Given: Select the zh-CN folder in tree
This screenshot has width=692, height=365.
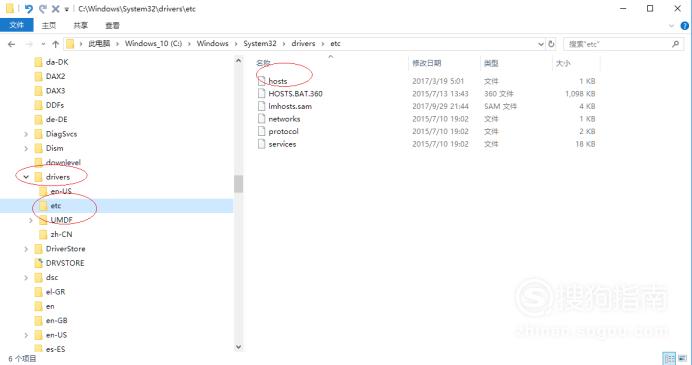Looking at the screenshot, I should [x=61, y=234].
